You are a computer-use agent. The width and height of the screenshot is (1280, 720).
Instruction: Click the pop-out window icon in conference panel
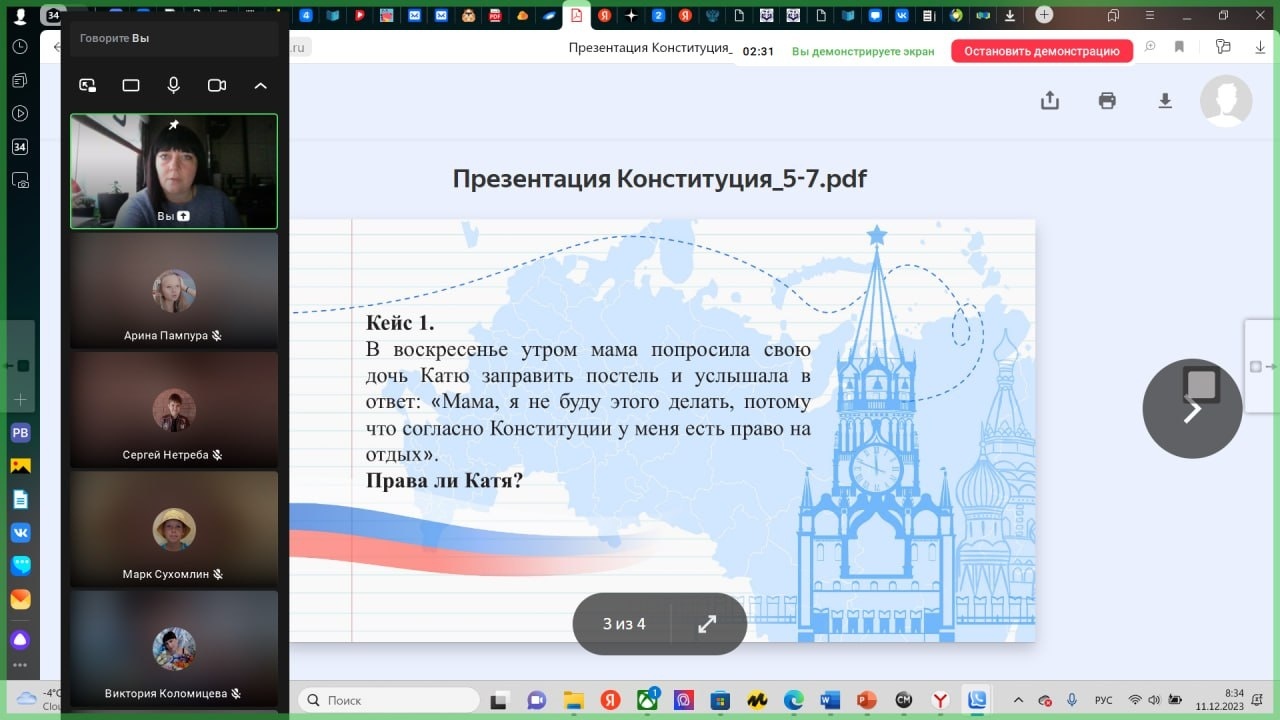pyautogui.click(x=88, y=85)
